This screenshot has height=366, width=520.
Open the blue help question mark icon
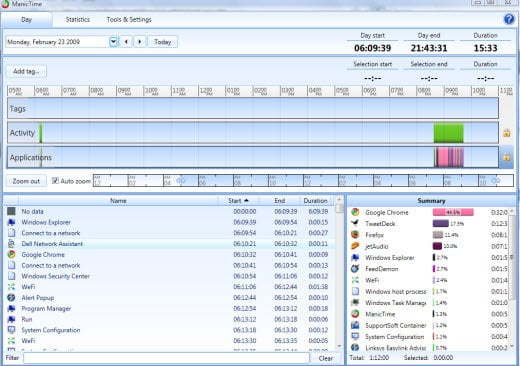pyautogui.click(x=509, y=19)
